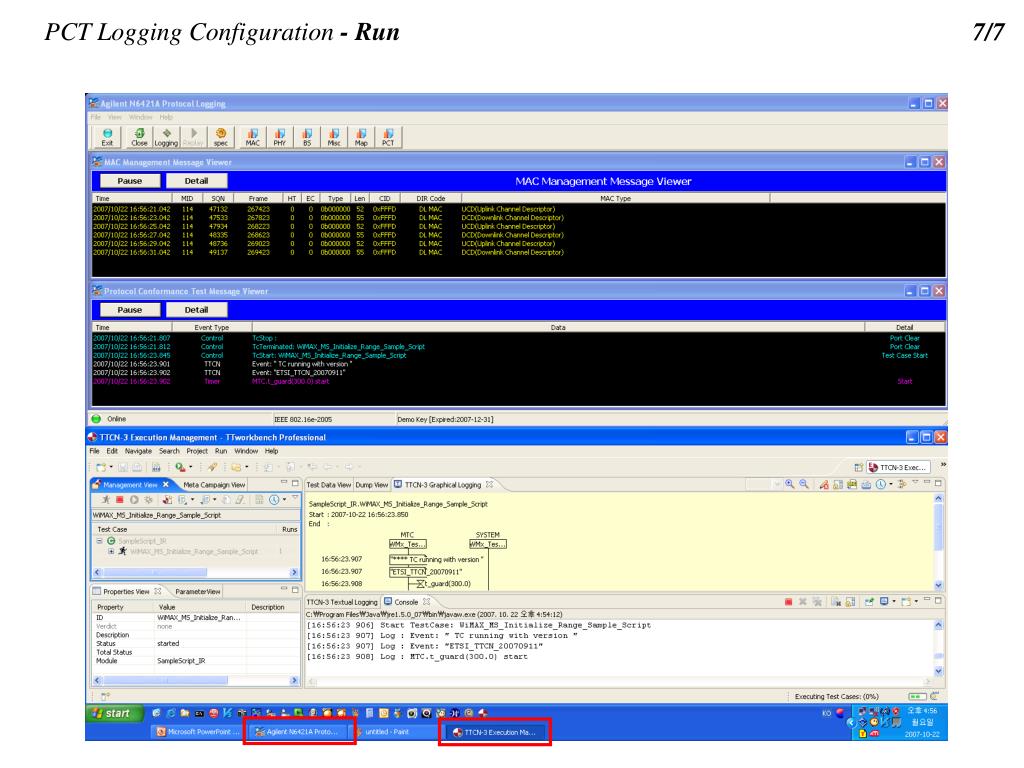
Task: Click the clock icon in Graphical Logging toolbar
Action: 881,484
